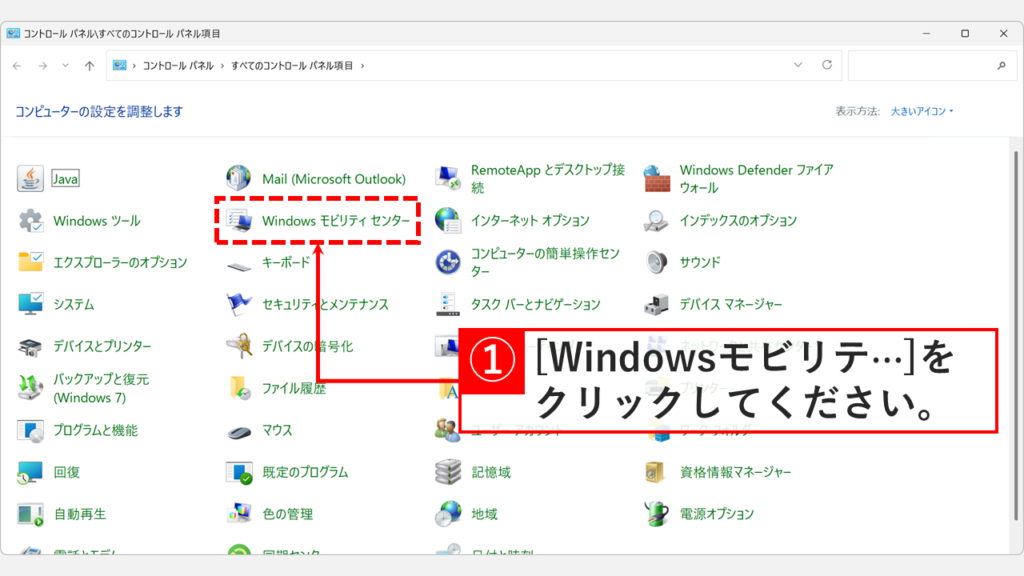Image resolution: width=1024 pixels, height=576 pixels.
Task: Click the インターネット オプション globe icon
Action: (448, 221)
